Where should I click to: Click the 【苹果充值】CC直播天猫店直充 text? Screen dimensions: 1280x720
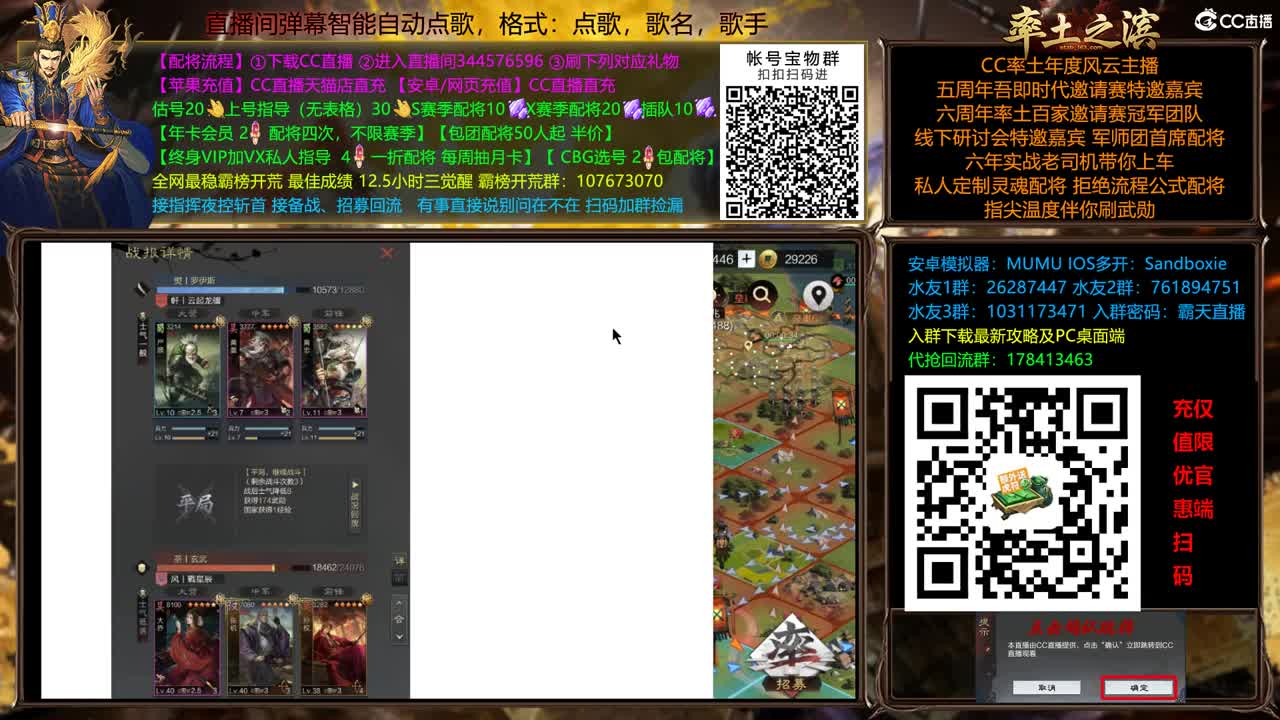tap(268, 85)
